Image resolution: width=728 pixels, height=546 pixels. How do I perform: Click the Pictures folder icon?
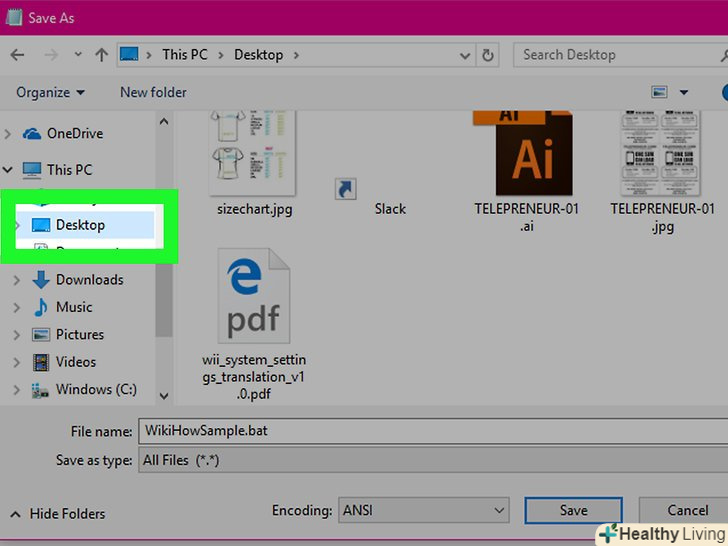pos(41,335)
